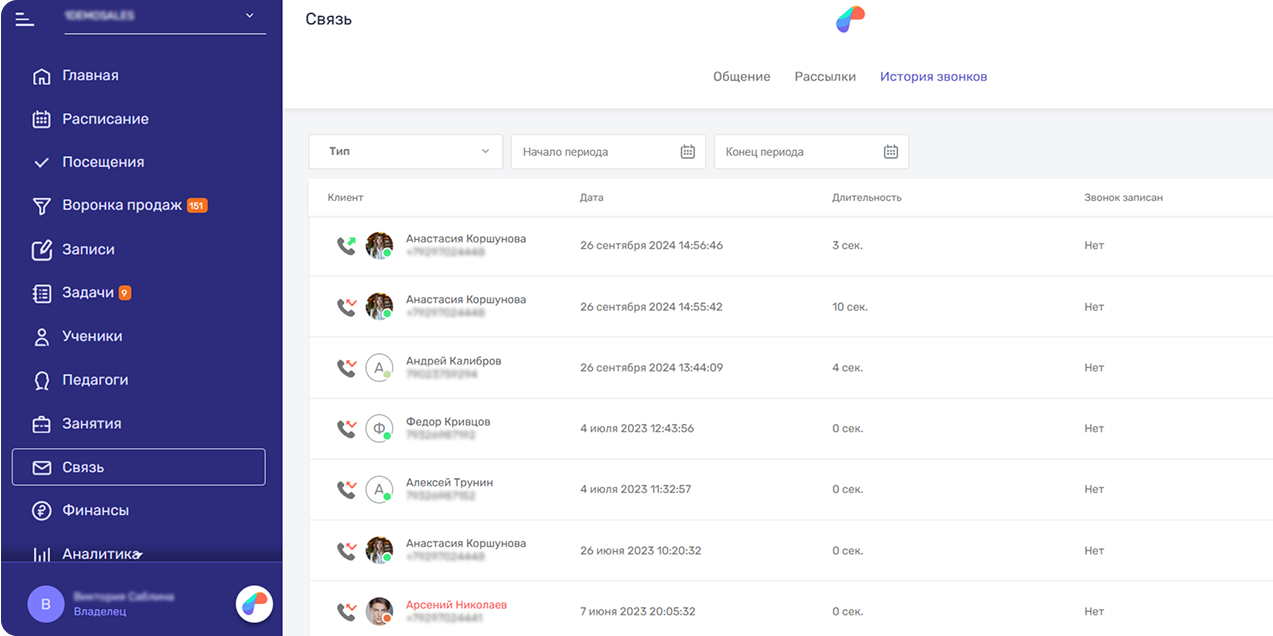This screenshot has height=636, width=1273.
Task: Click round logo button in sidebar footer
Action: [254, 603]
